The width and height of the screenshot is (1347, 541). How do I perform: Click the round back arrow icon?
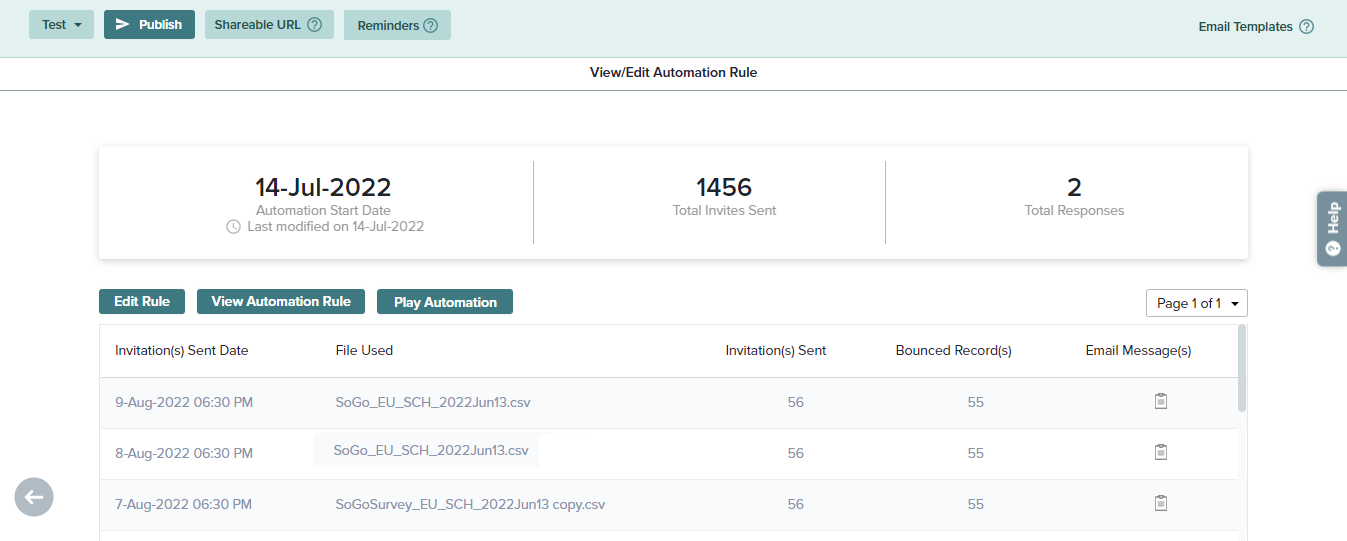click(x=34, y=497)
